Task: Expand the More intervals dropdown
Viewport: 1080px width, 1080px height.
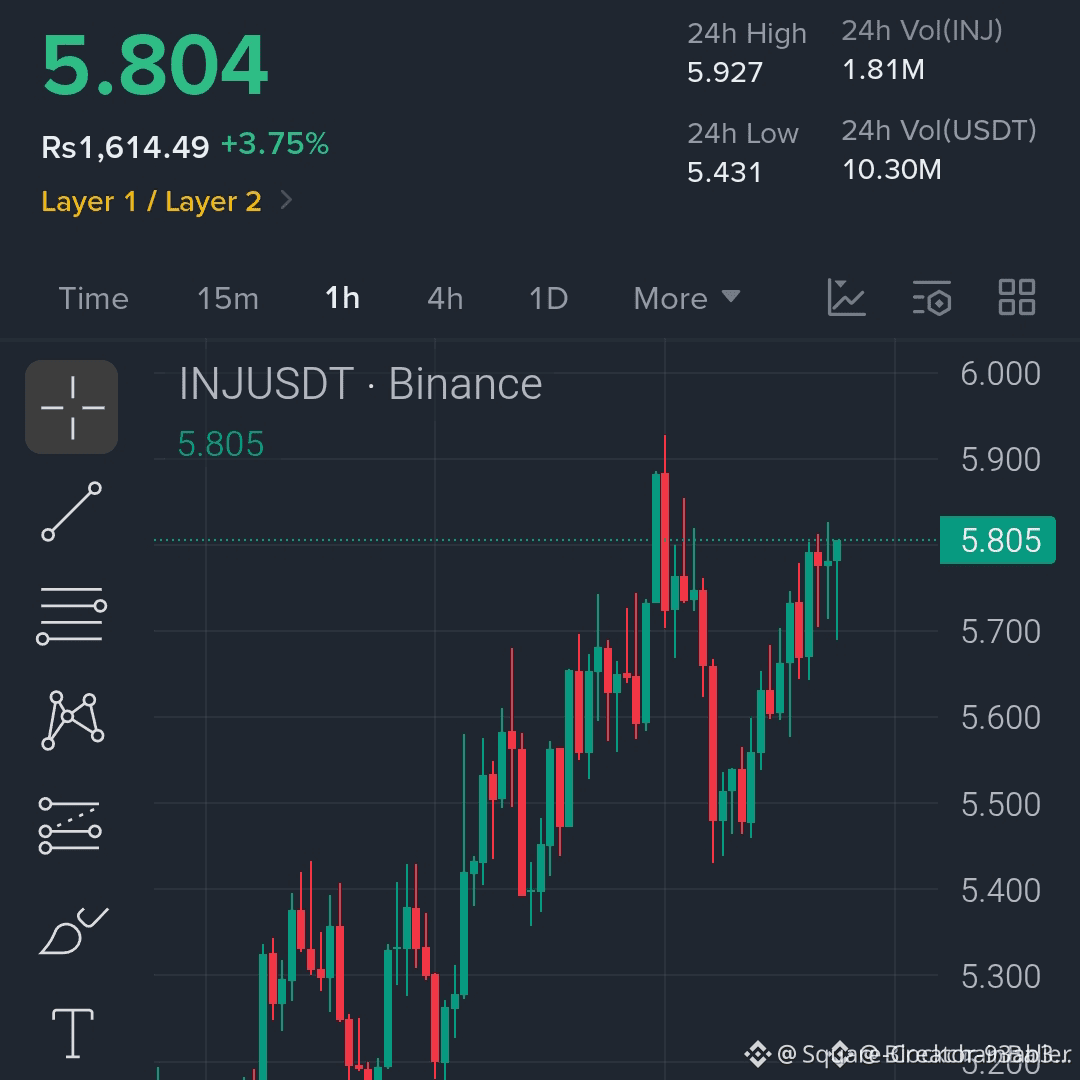Action: [687, 299]
